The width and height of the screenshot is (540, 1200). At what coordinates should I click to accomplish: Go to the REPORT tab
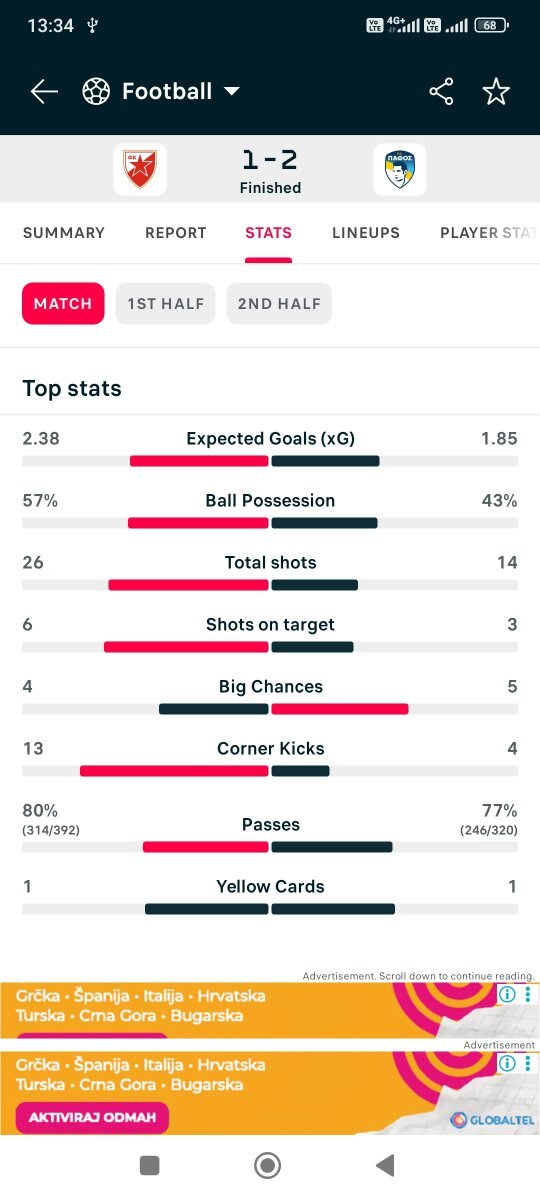tap(176, 233)
